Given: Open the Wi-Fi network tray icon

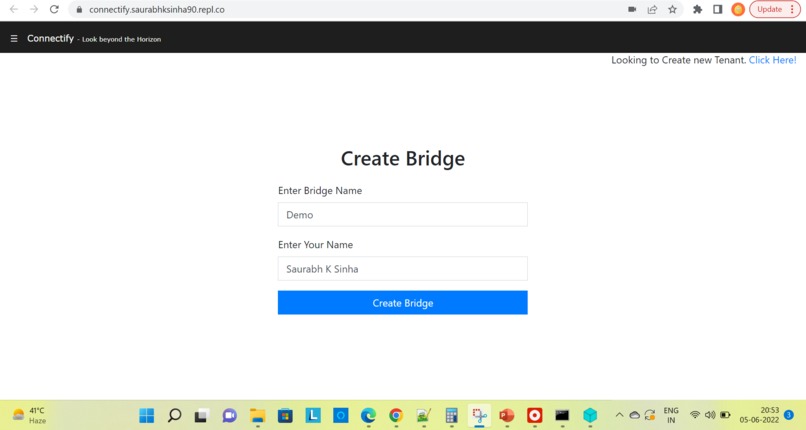Looking at the screenshot, I should (x=695, y=415).
